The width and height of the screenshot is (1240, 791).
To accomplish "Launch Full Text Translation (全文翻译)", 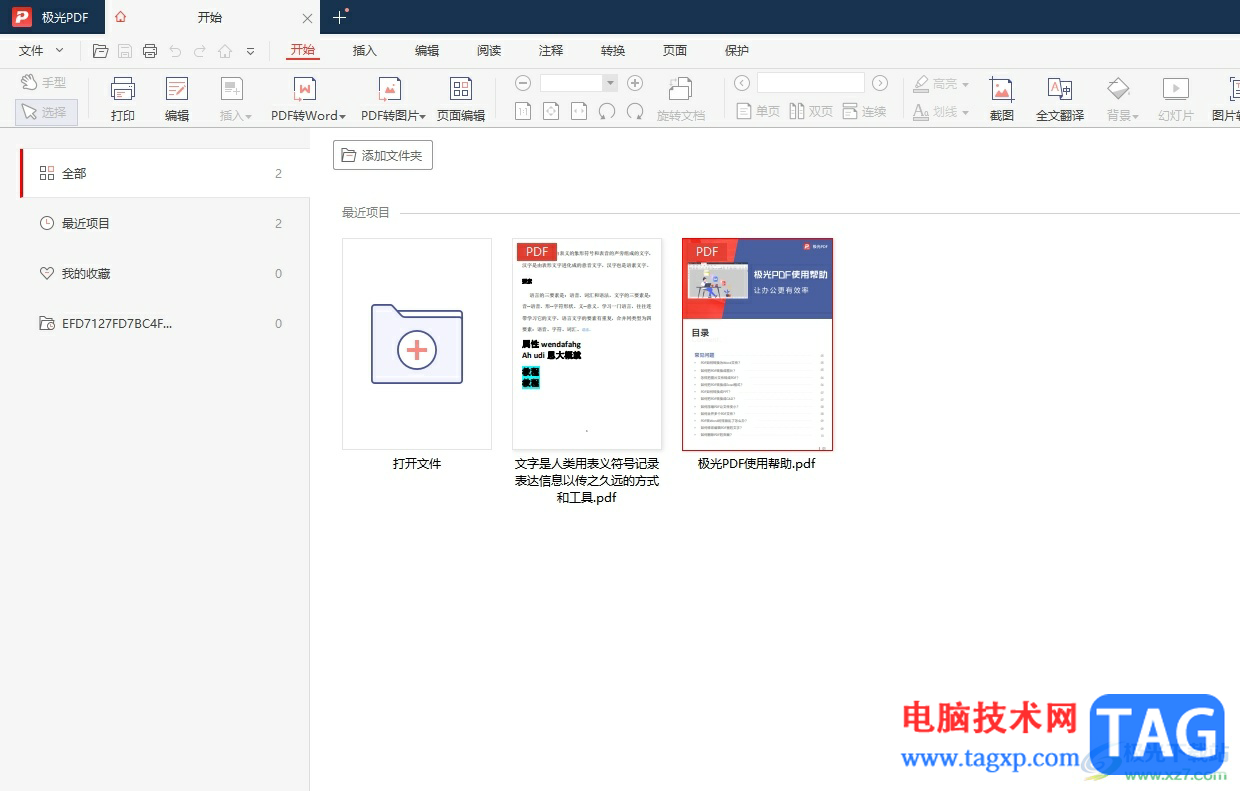I will pyautogui.click(x=1060, y=99).
